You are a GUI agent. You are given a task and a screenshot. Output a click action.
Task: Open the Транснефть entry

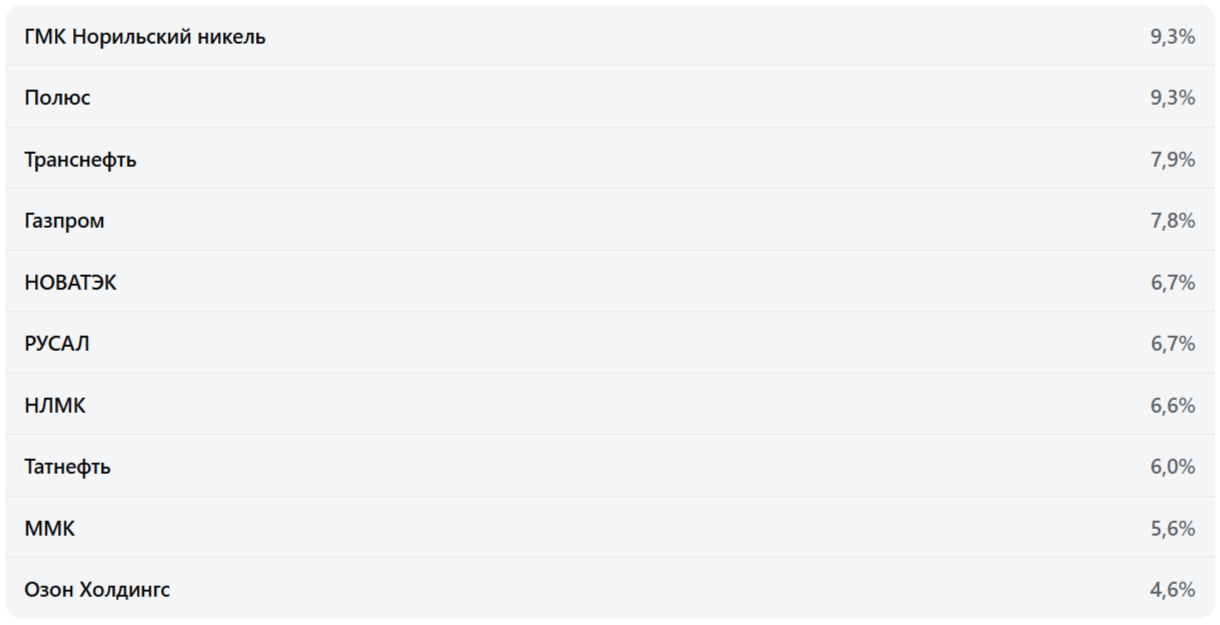(80, 160)
